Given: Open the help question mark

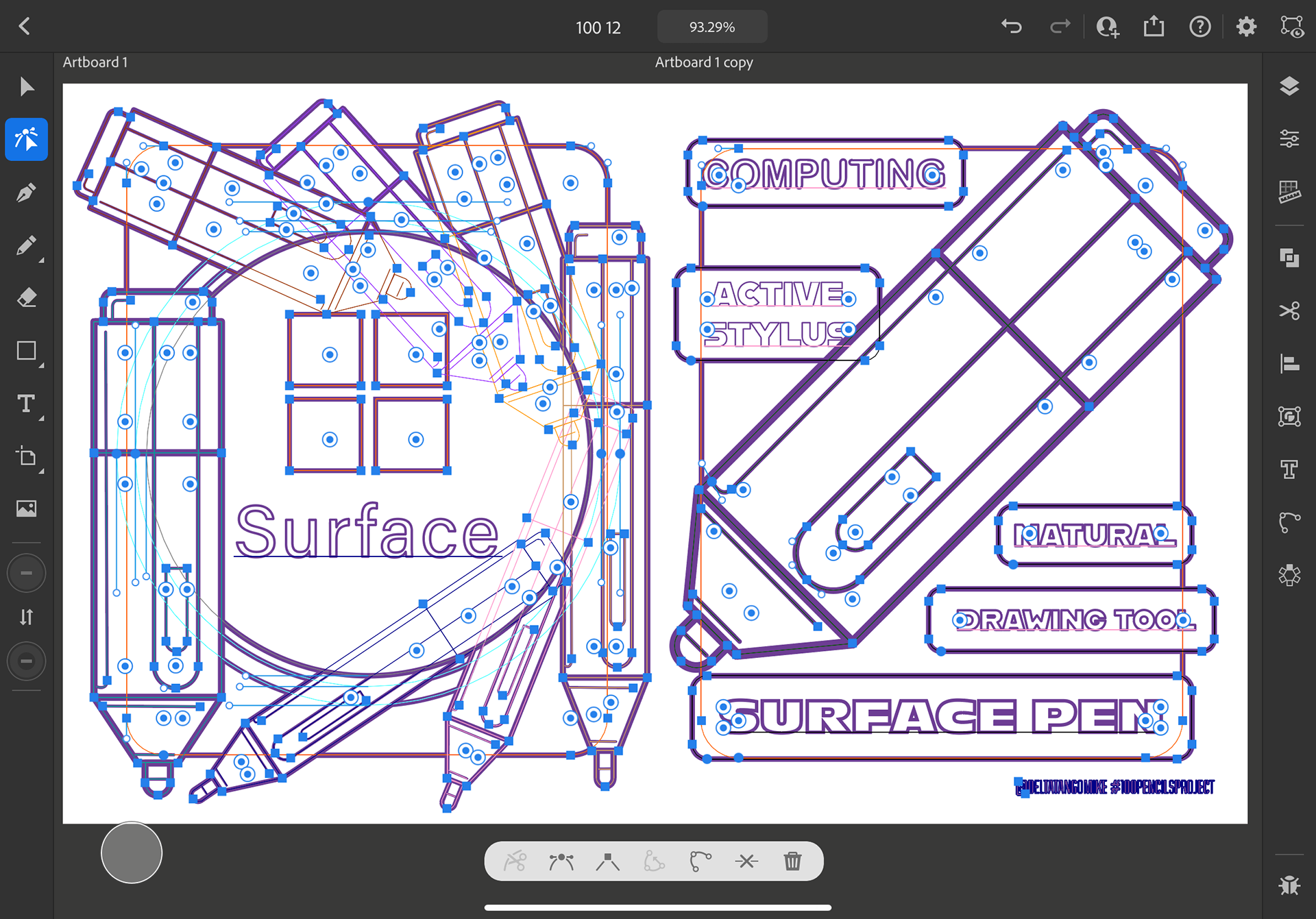Looking at the screenshot, I should tap(1199, 27).
